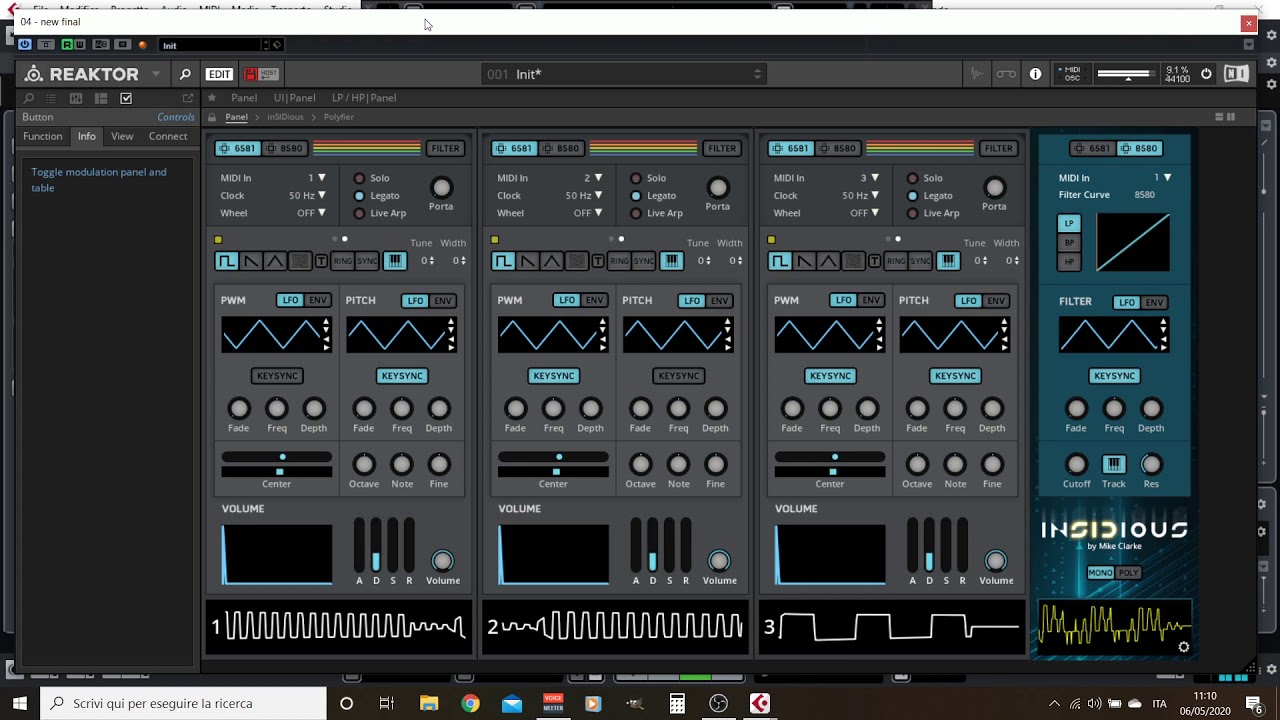Open Clock 50 Hz dropdown in voice 2

[583, 195]
